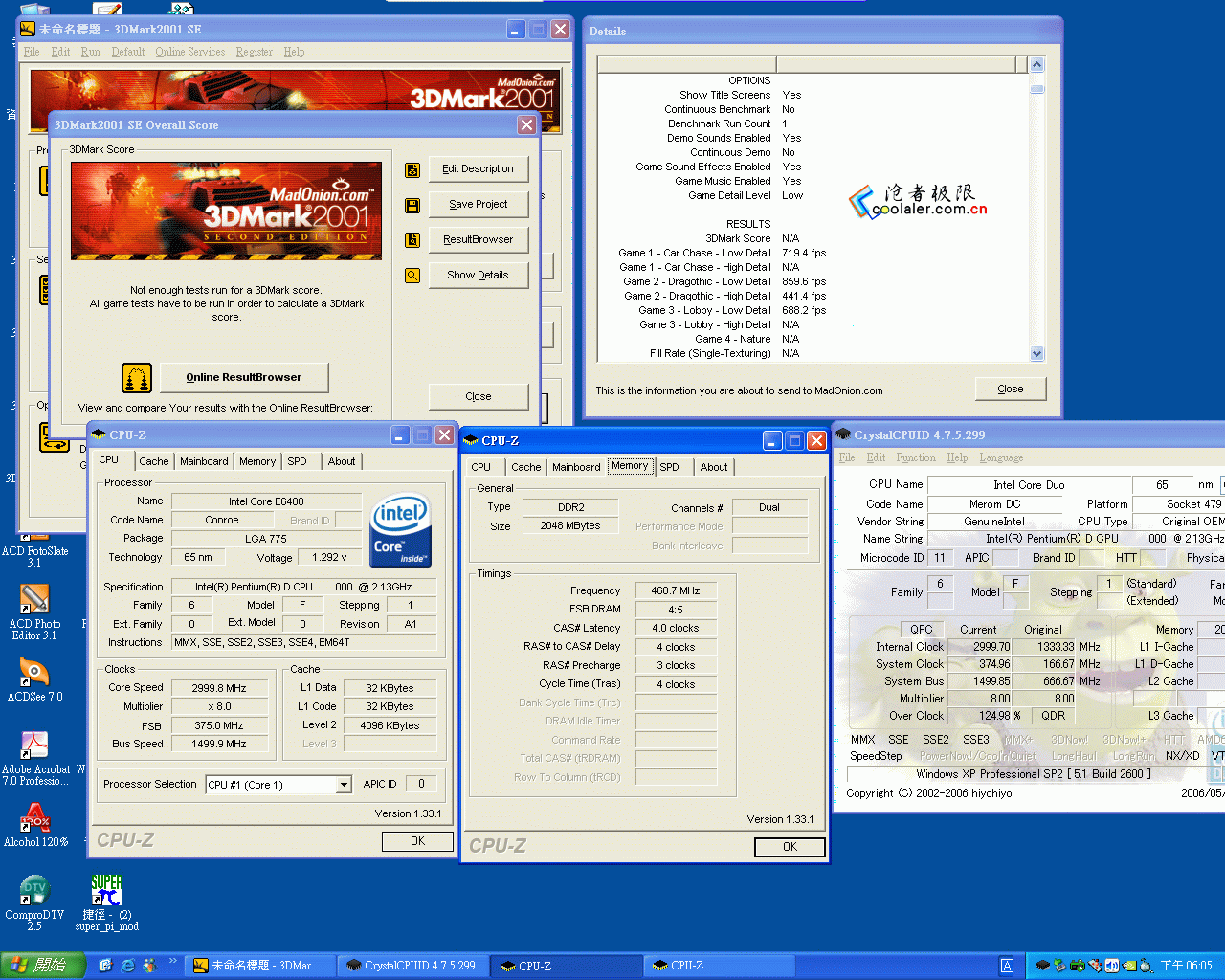This screenshot has width=1225, height=980.
Task: Click Save Project button
Action: [479, 205]
